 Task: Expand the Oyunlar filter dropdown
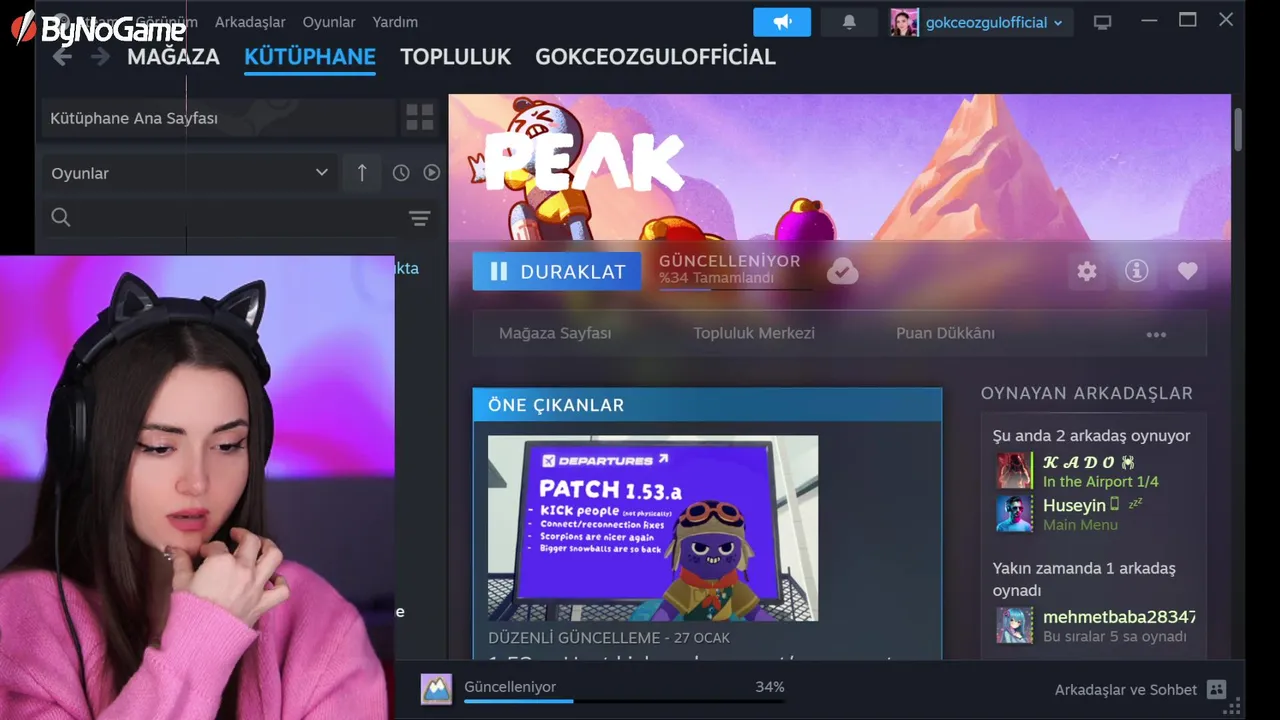tap(189, 173)
